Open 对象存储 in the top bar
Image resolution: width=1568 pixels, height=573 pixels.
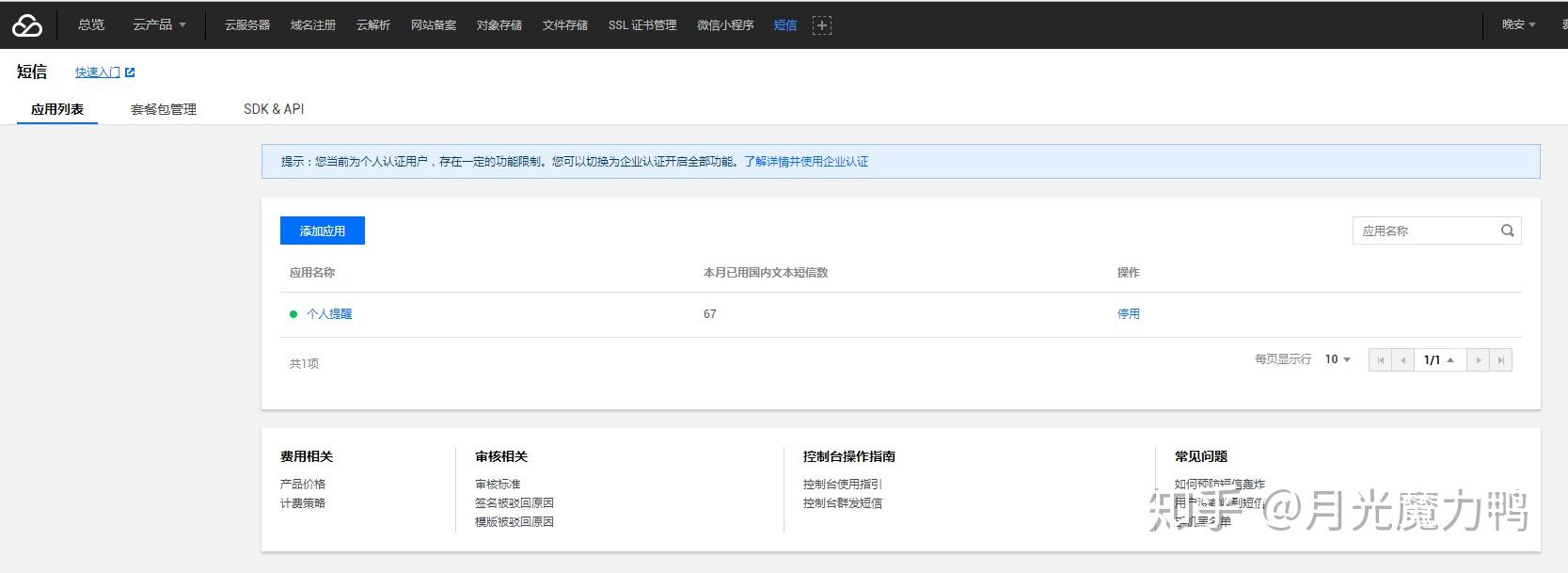pos(499,25)
